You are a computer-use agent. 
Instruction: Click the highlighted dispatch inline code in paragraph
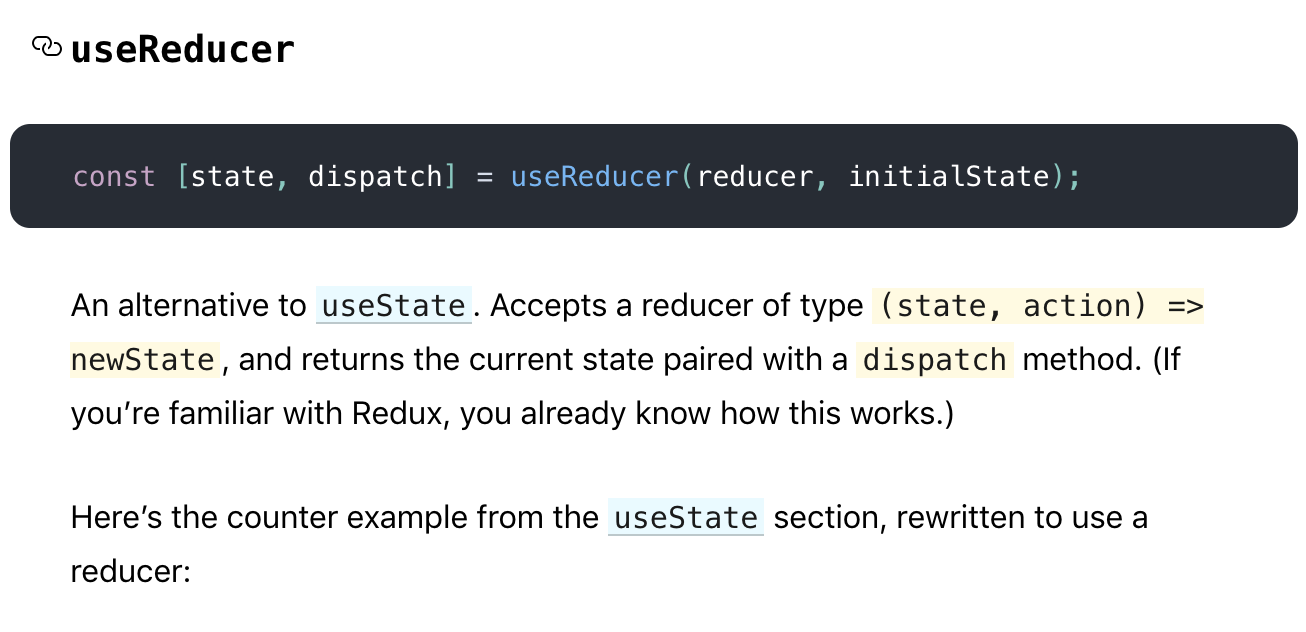(x=934, y=358)
